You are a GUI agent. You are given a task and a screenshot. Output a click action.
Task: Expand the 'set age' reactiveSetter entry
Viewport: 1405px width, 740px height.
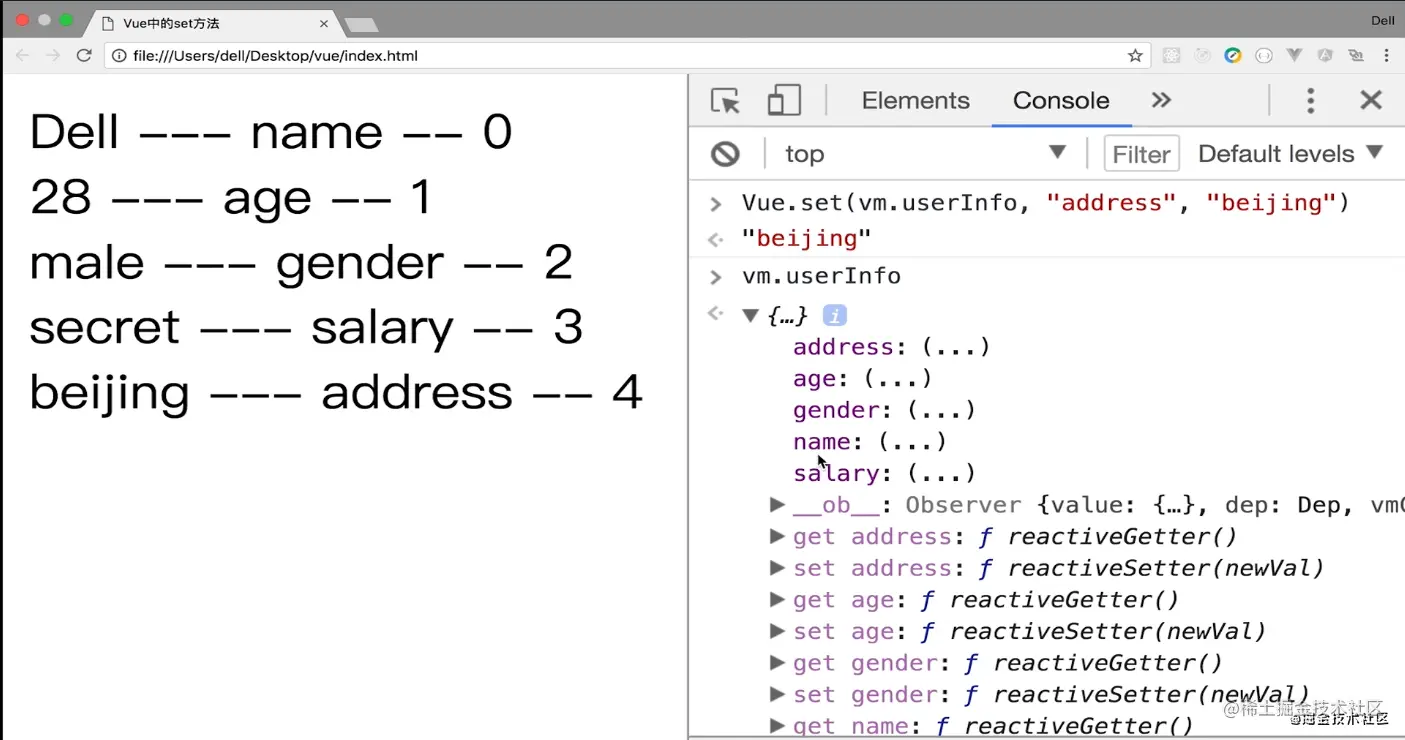pos(777,632)
